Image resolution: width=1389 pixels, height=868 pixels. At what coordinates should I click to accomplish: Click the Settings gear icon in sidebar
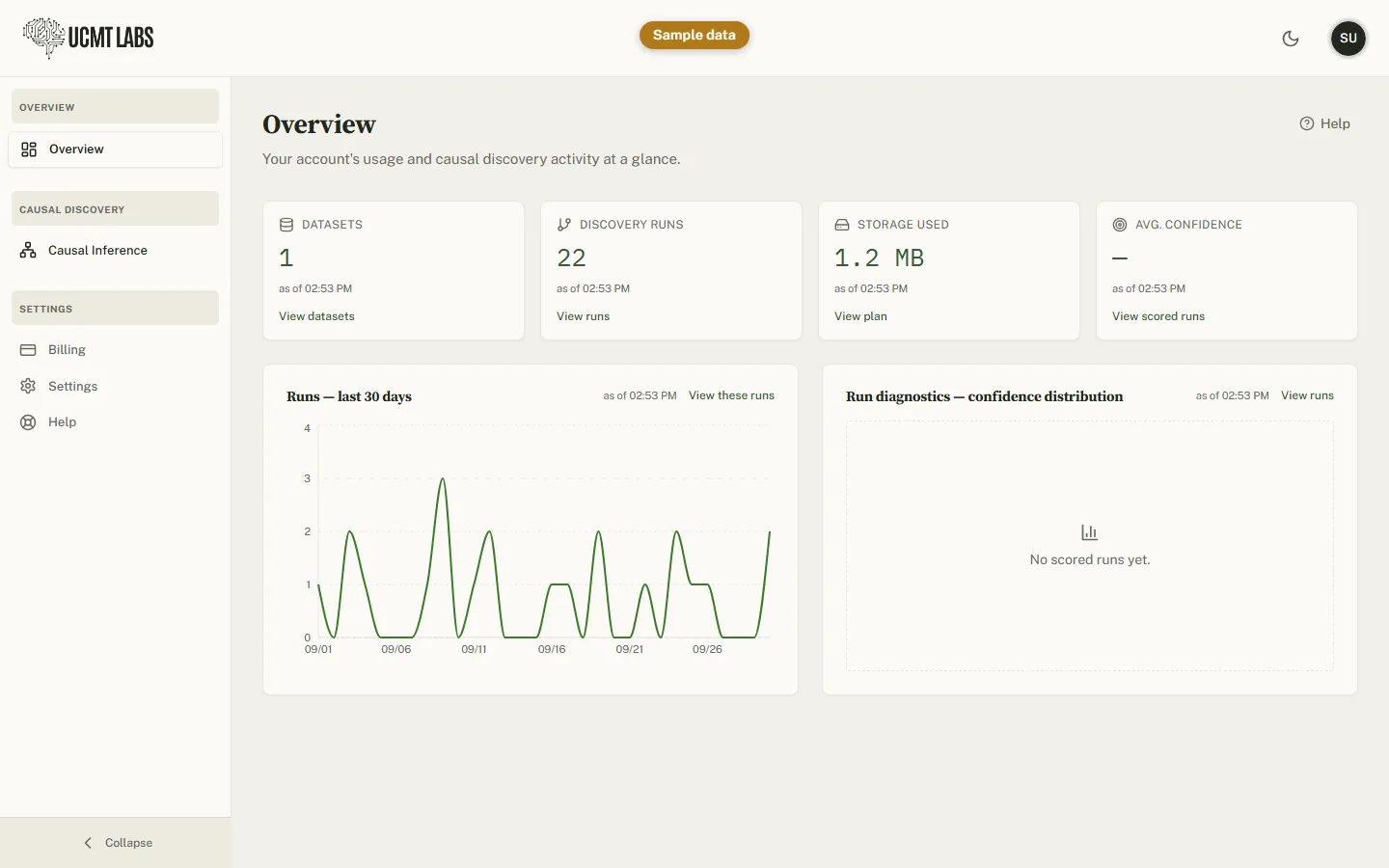pos(28,387)
